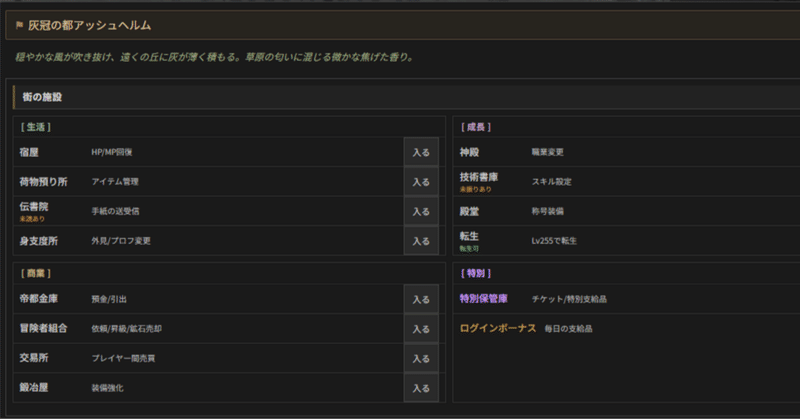The width and height of the screenshot is (800, 419).
Task: Click the HP/MP回復 description text
Action: click(x=112, y=152)
